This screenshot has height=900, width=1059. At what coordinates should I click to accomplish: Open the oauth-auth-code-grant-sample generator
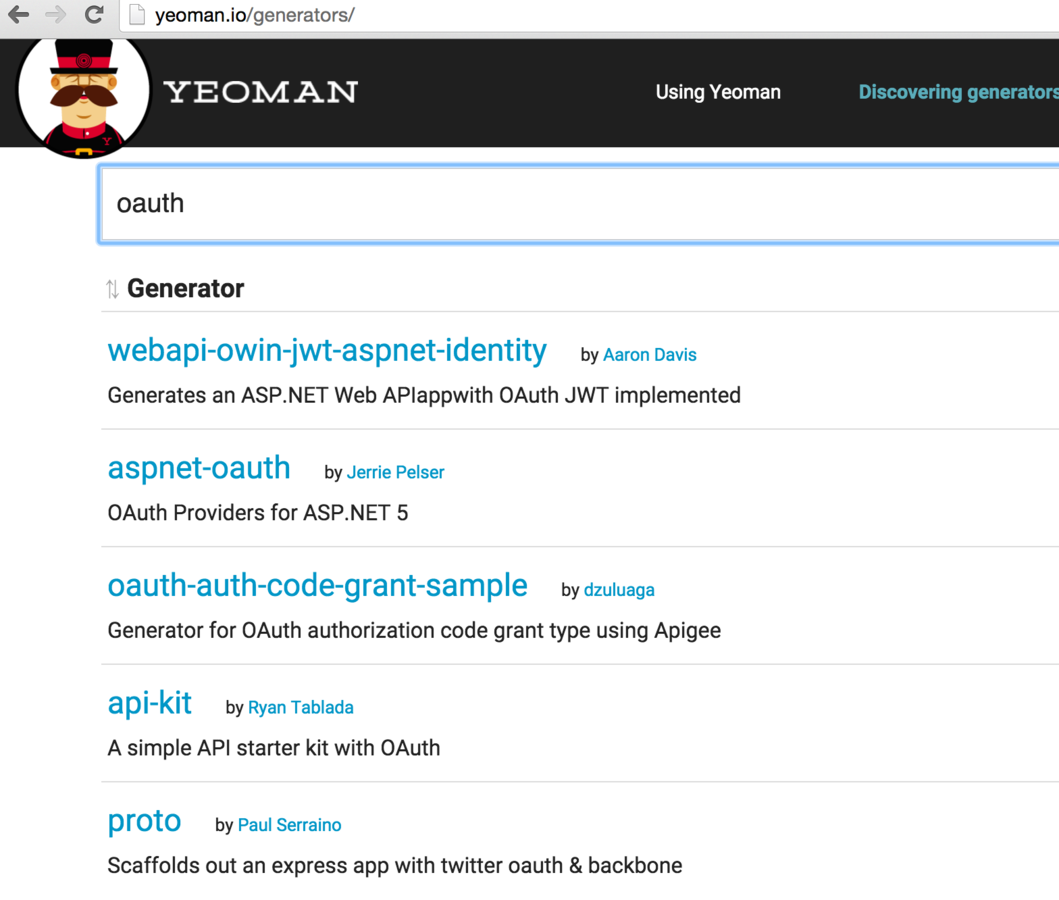tap(317, 586)
